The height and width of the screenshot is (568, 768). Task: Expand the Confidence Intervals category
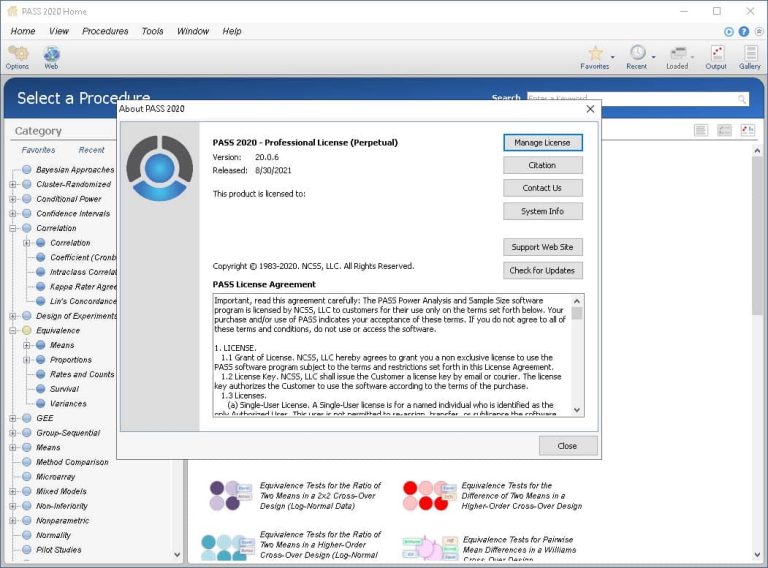(x=13, y=213)
